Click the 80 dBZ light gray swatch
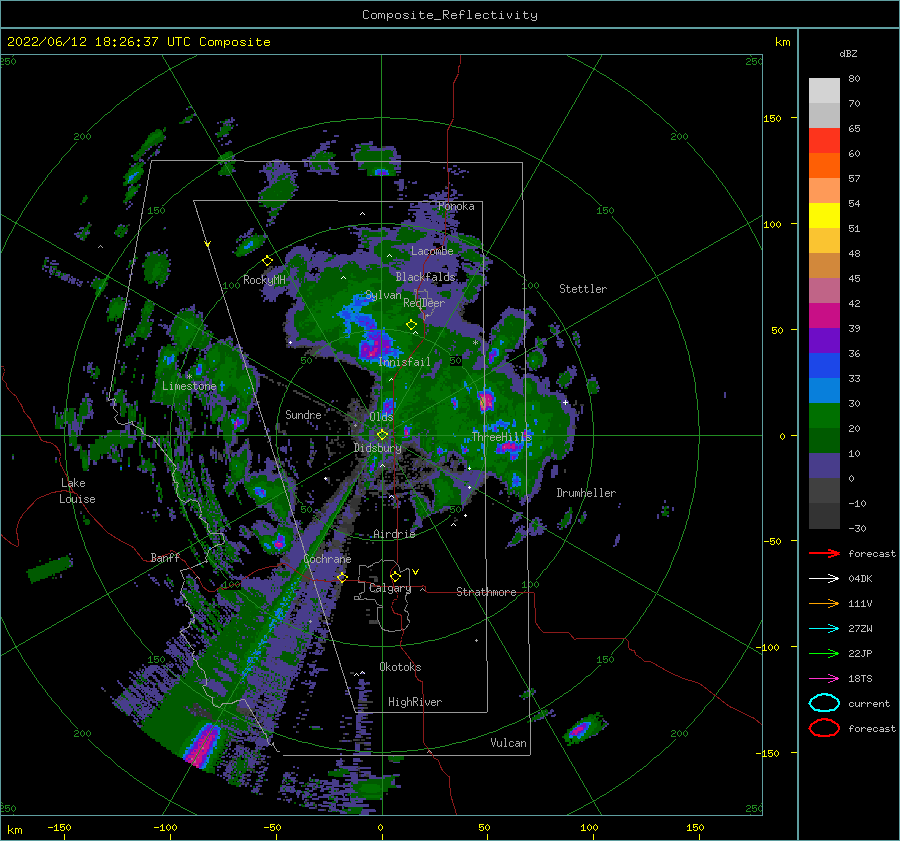900x841 pixels. pyautogui.click(x=824, y=91)
